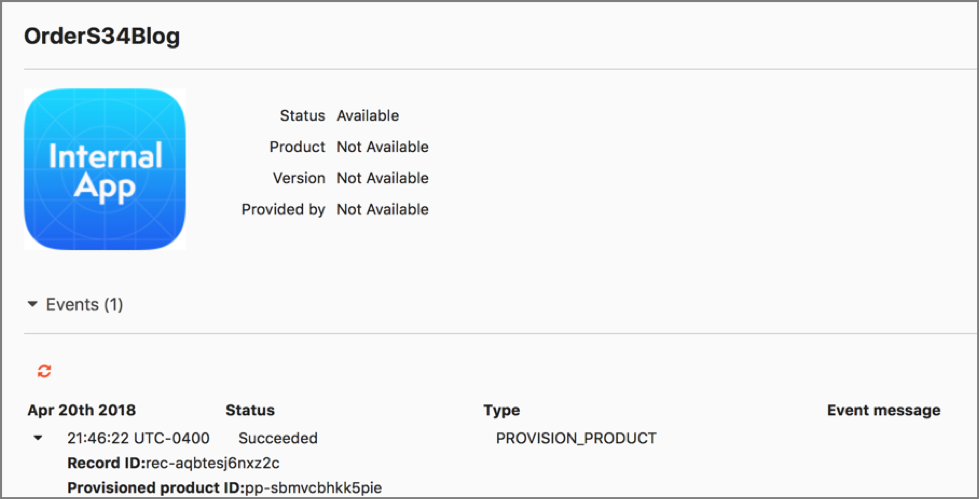Image resolution: width=979 pixels, height=499 pixels.
Task: Collapse the 21:46:22 event row arrow
Action: 38,438
